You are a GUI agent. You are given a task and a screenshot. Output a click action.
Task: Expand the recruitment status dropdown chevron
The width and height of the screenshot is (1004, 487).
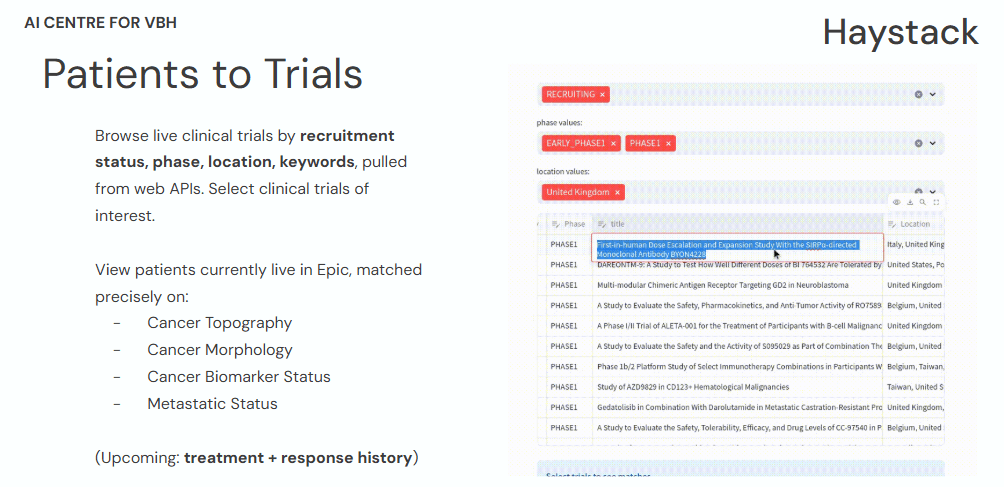click(x=932, y=94)
